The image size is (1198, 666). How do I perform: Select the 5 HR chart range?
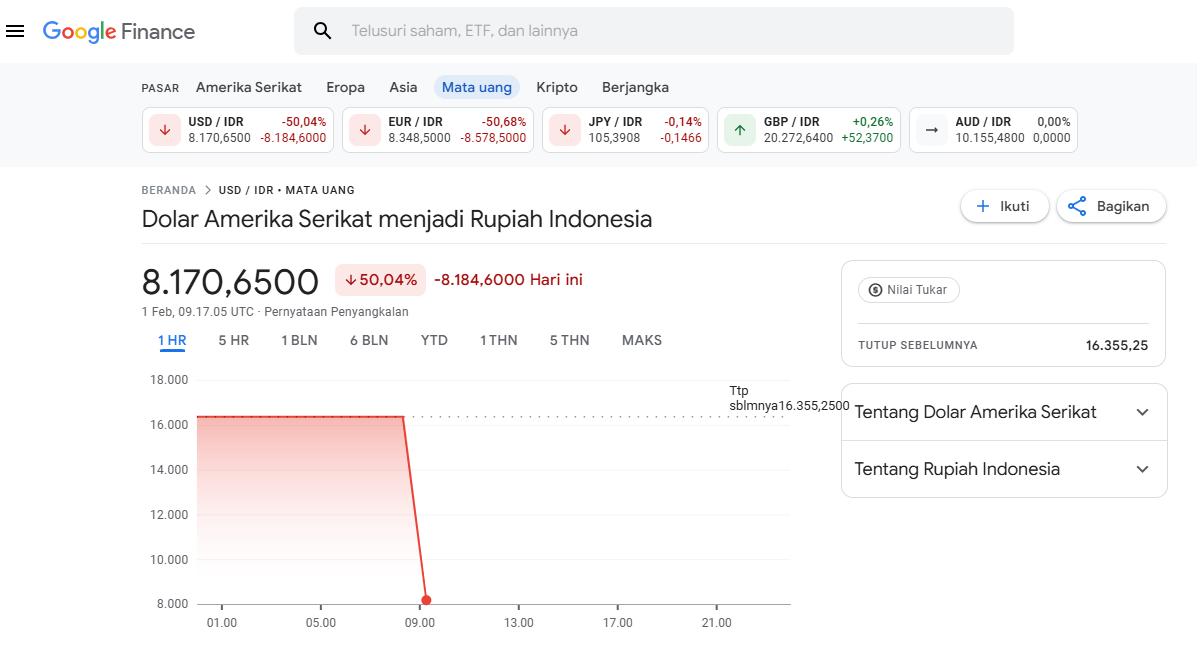tap(234, 340)
